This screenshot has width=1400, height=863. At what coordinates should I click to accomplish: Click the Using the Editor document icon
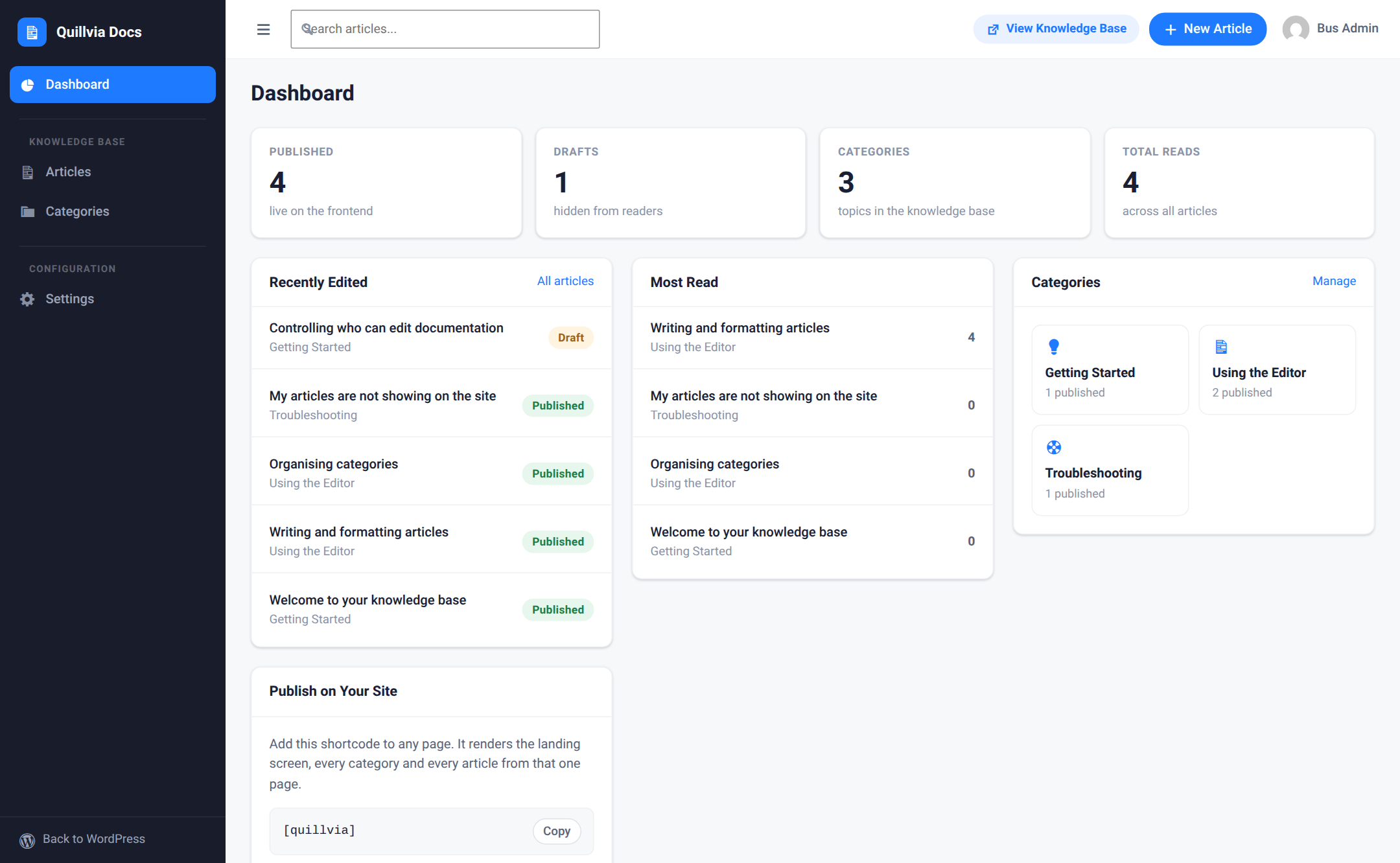click(1221, 347)
